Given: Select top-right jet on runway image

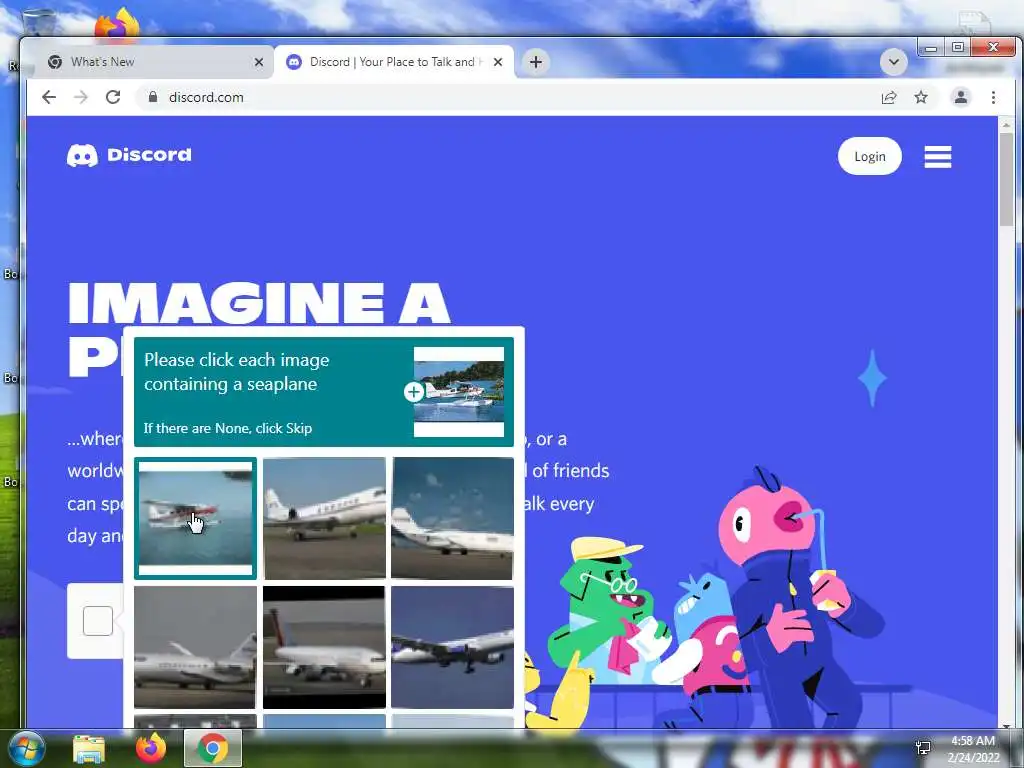Looking at the screenshot, I should (x=453, y=518).
